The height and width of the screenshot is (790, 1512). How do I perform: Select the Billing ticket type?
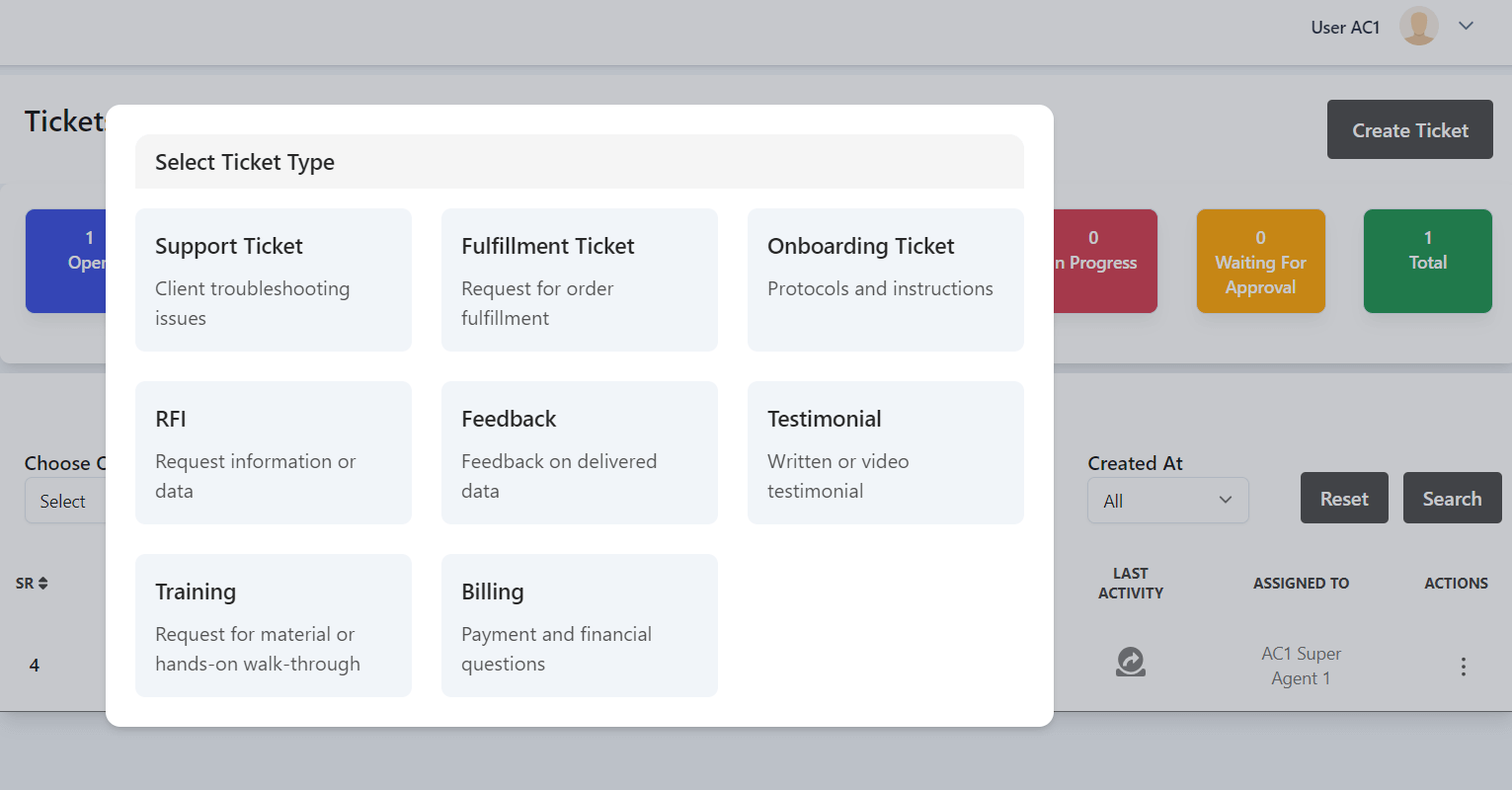point(580,625)
